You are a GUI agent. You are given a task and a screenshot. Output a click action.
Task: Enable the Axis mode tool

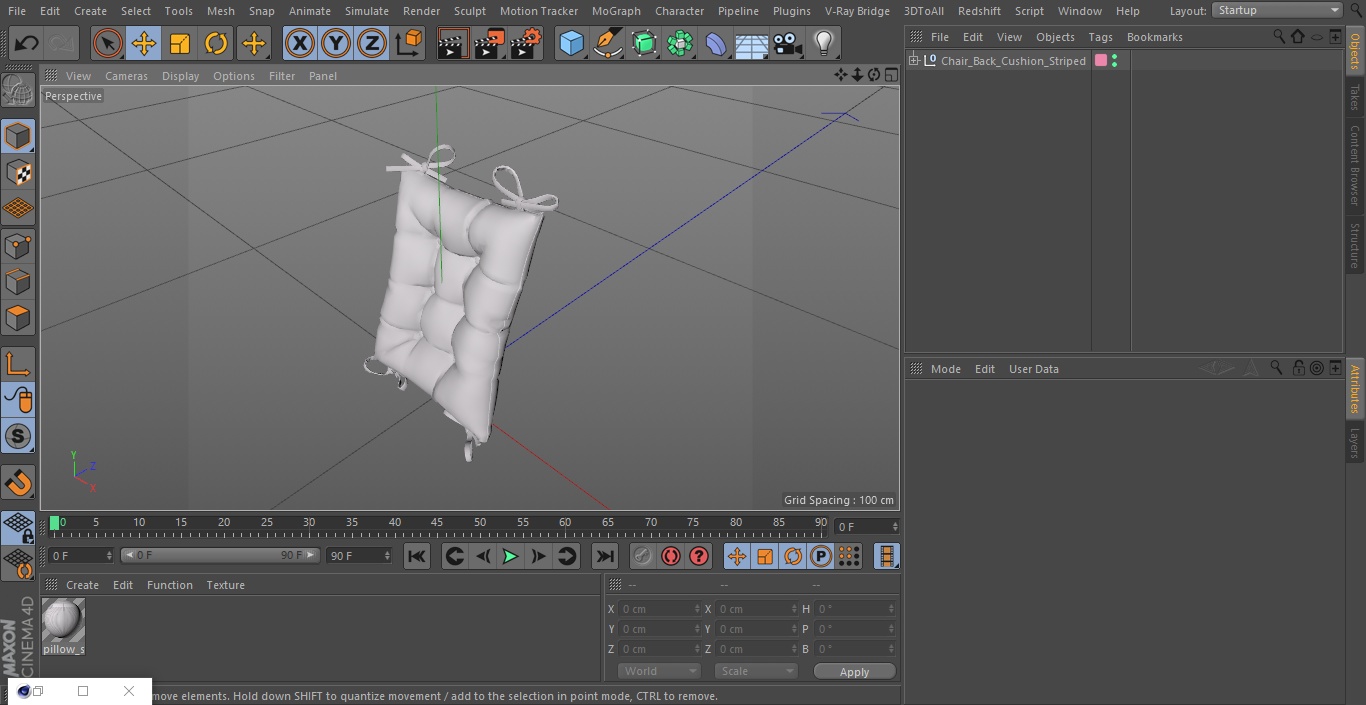point(18,364)
